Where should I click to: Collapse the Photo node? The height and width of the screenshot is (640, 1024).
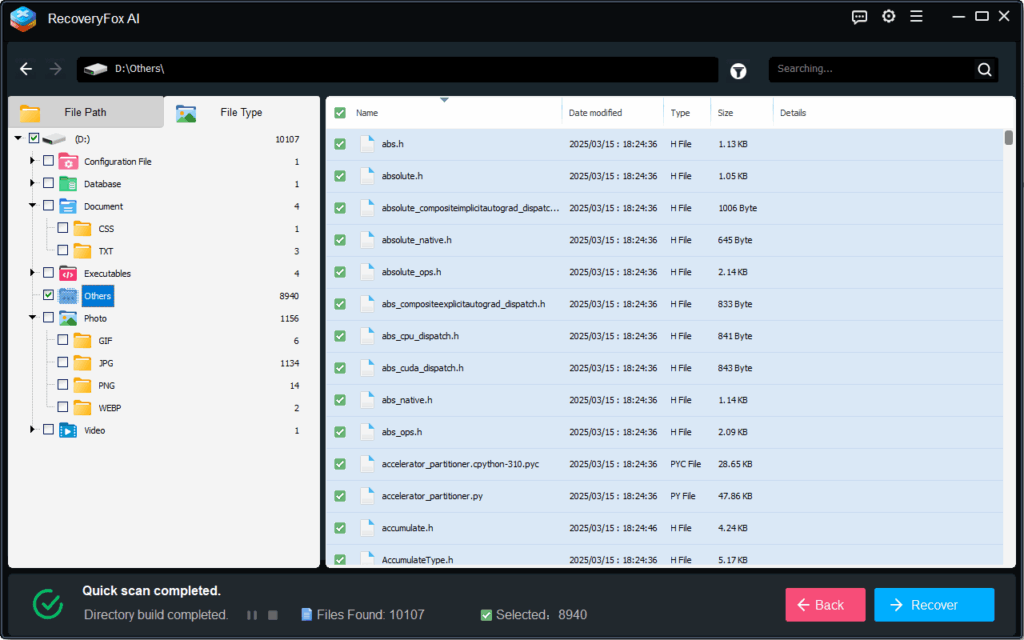tap(32, 317)
